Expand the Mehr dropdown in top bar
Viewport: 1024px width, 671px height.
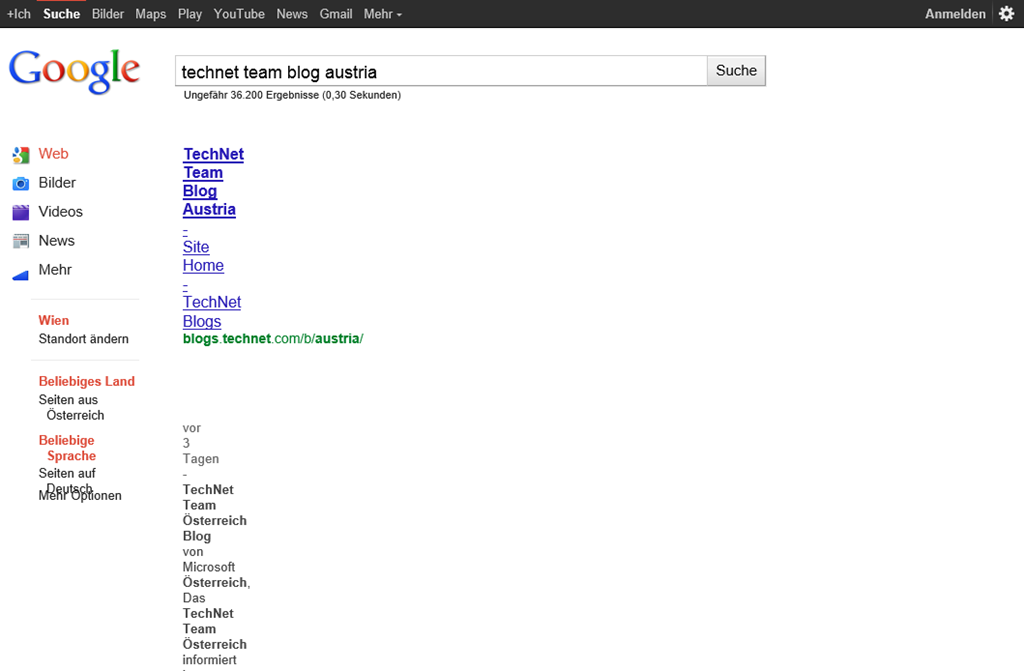[x=382, y=14]
